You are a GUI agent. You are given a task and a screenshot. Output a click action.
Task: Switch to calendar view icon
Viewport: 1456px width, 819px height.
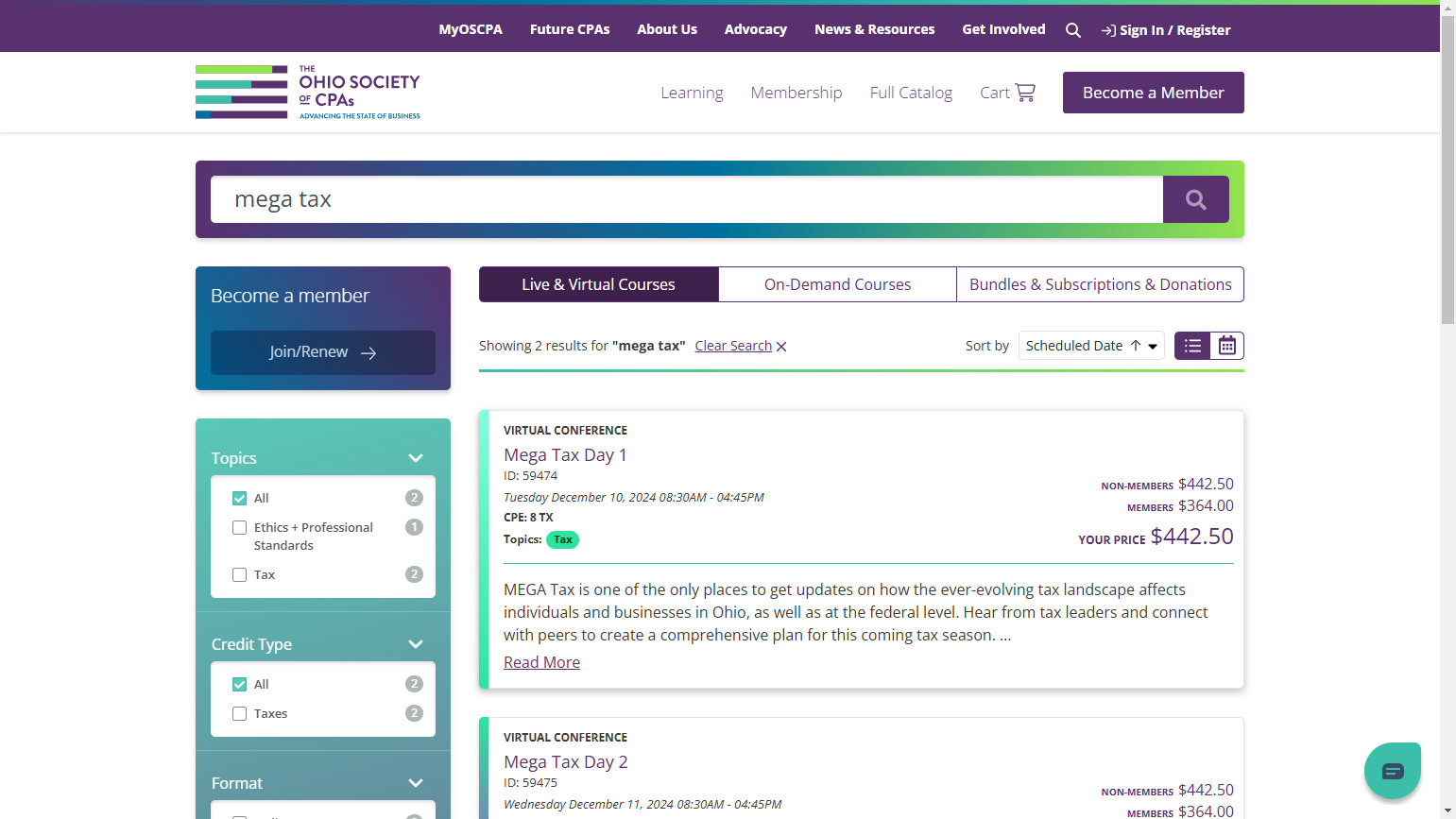coord(1226,346)
